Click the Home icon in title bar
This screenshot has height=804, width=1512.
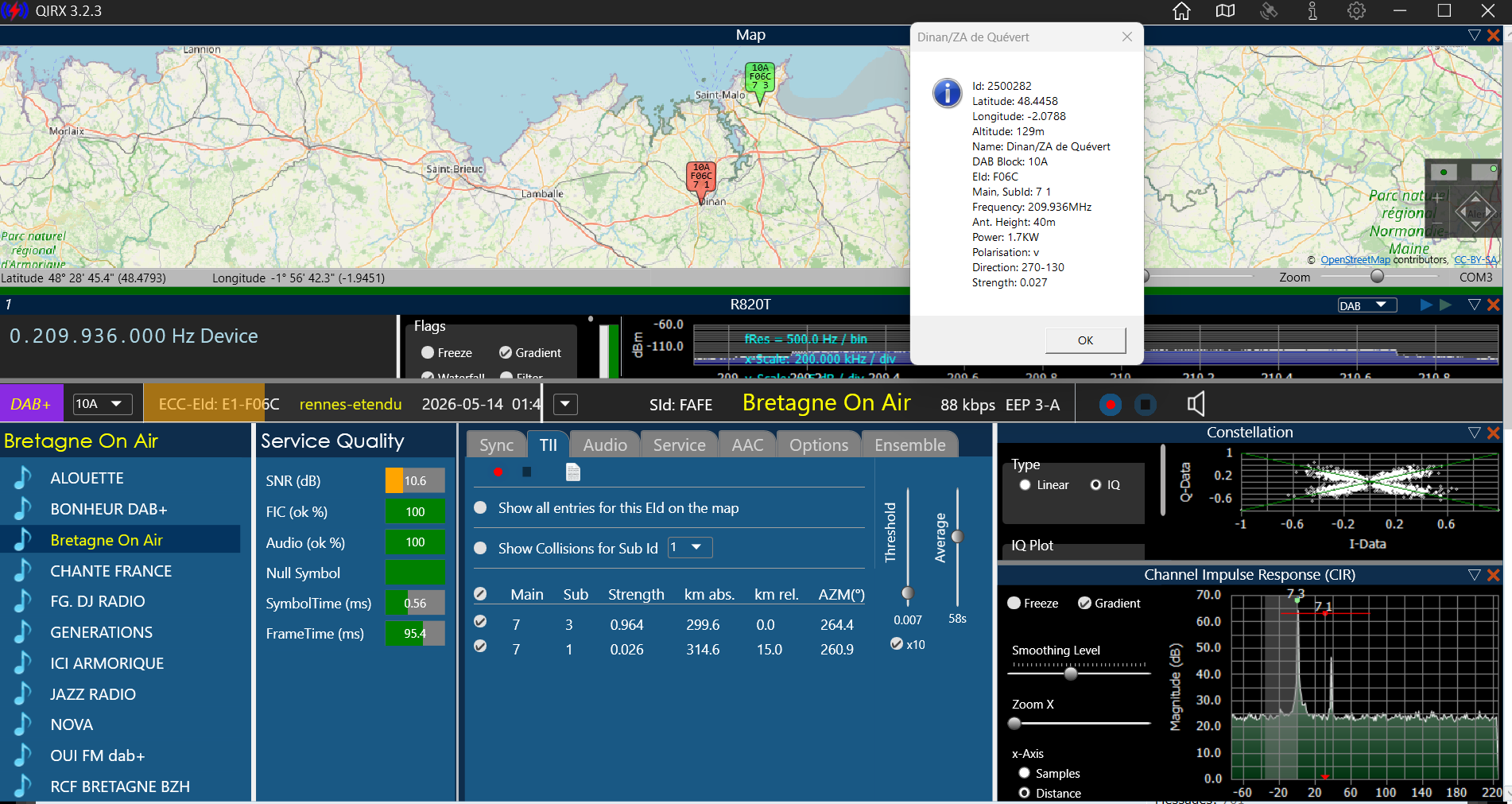coord(1181,11)
